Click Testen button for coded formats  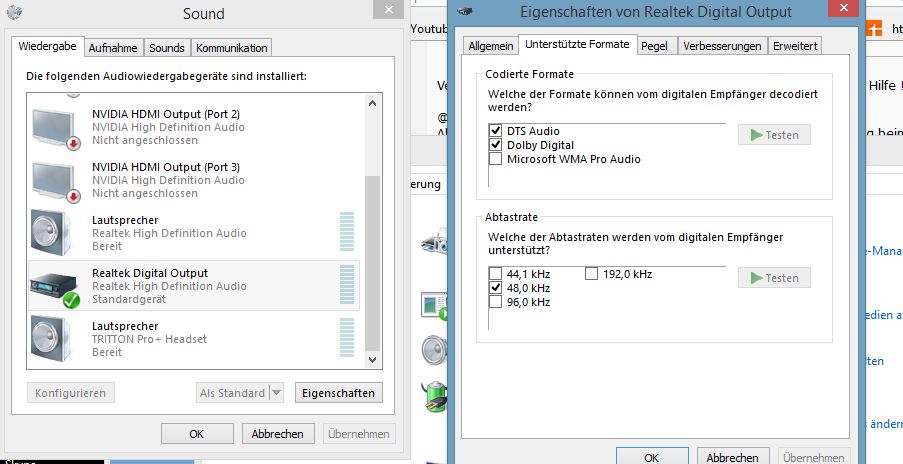click(775, 135)
